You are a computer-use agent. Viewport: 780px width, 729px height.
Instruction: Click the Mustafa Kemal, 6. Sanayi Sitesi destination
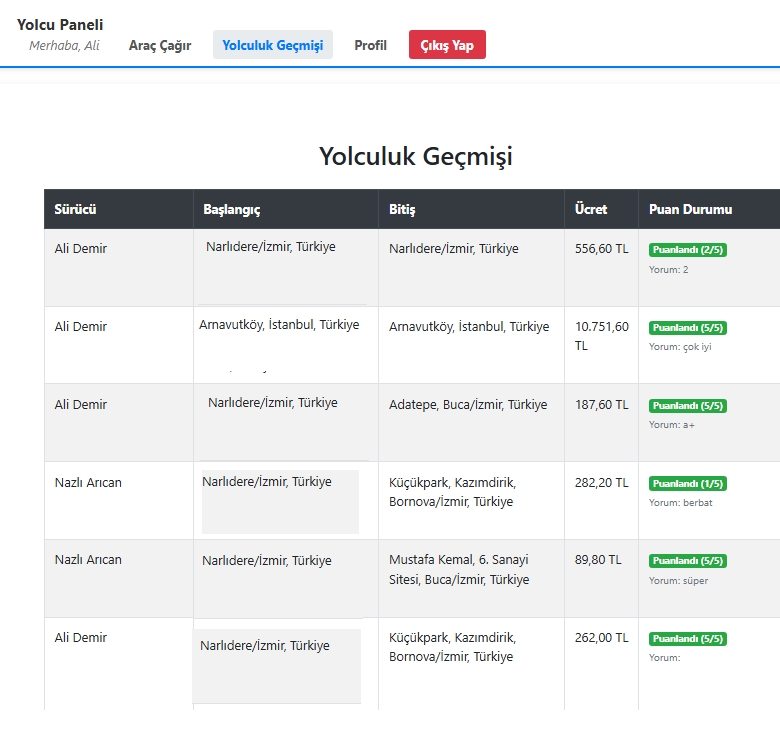pyautogui.click(x=459, y=570)
